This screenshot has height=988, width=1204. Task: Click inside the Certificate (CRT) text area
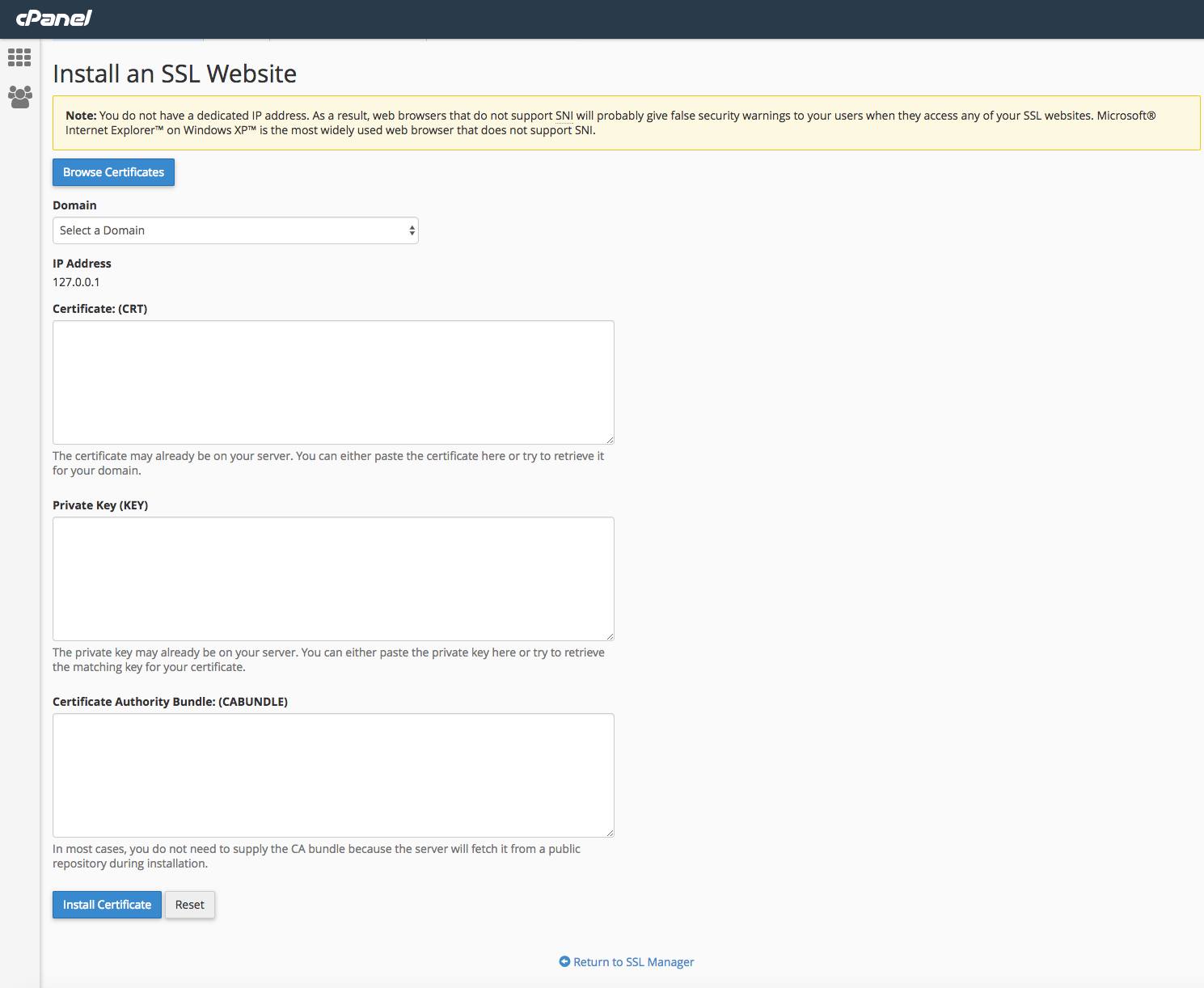pyautogui.click(x=333, y=382)
